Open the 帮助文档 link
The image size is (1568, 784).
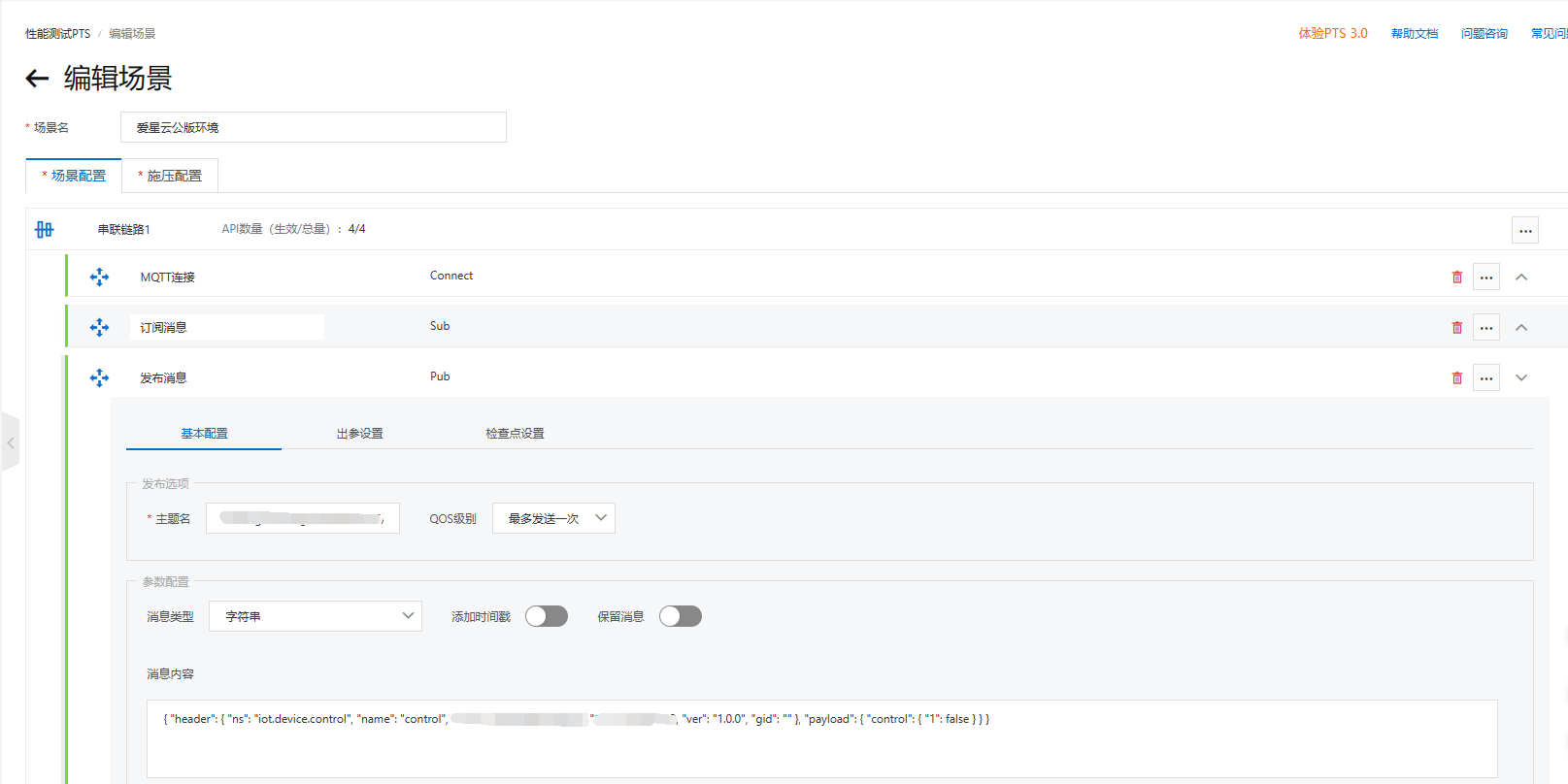(x=1415, y=34)
